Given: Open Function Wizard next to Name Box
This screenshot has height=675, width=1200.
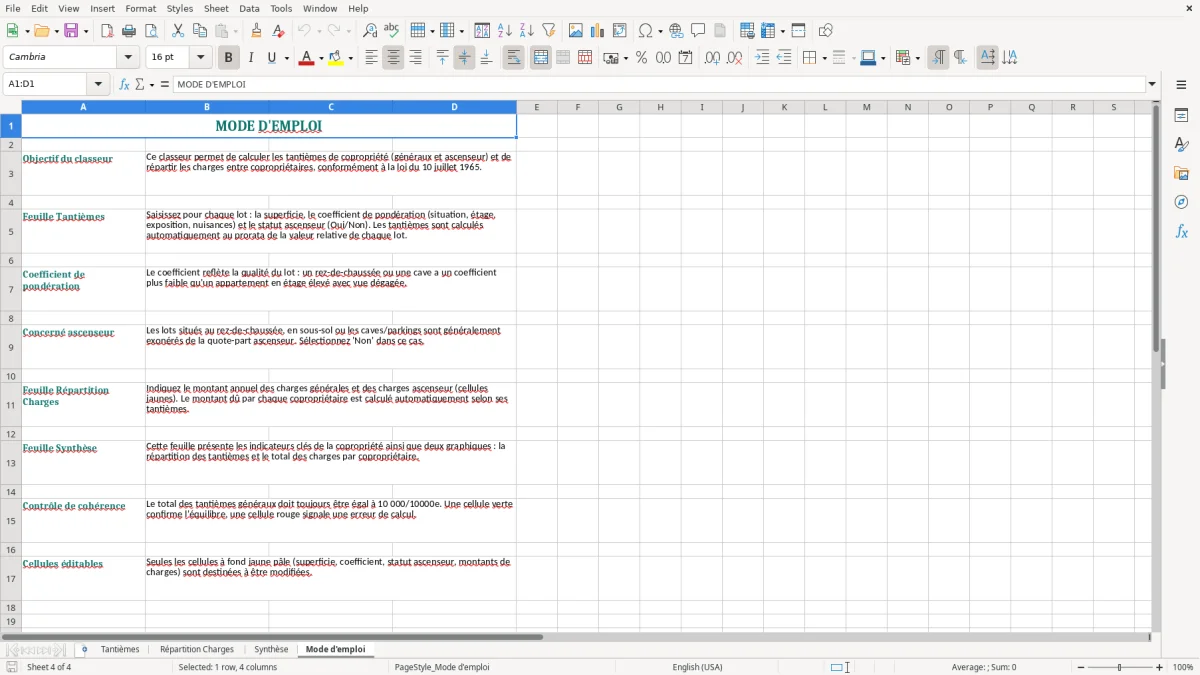Looking at the screenshot, I should click(124, 84).
